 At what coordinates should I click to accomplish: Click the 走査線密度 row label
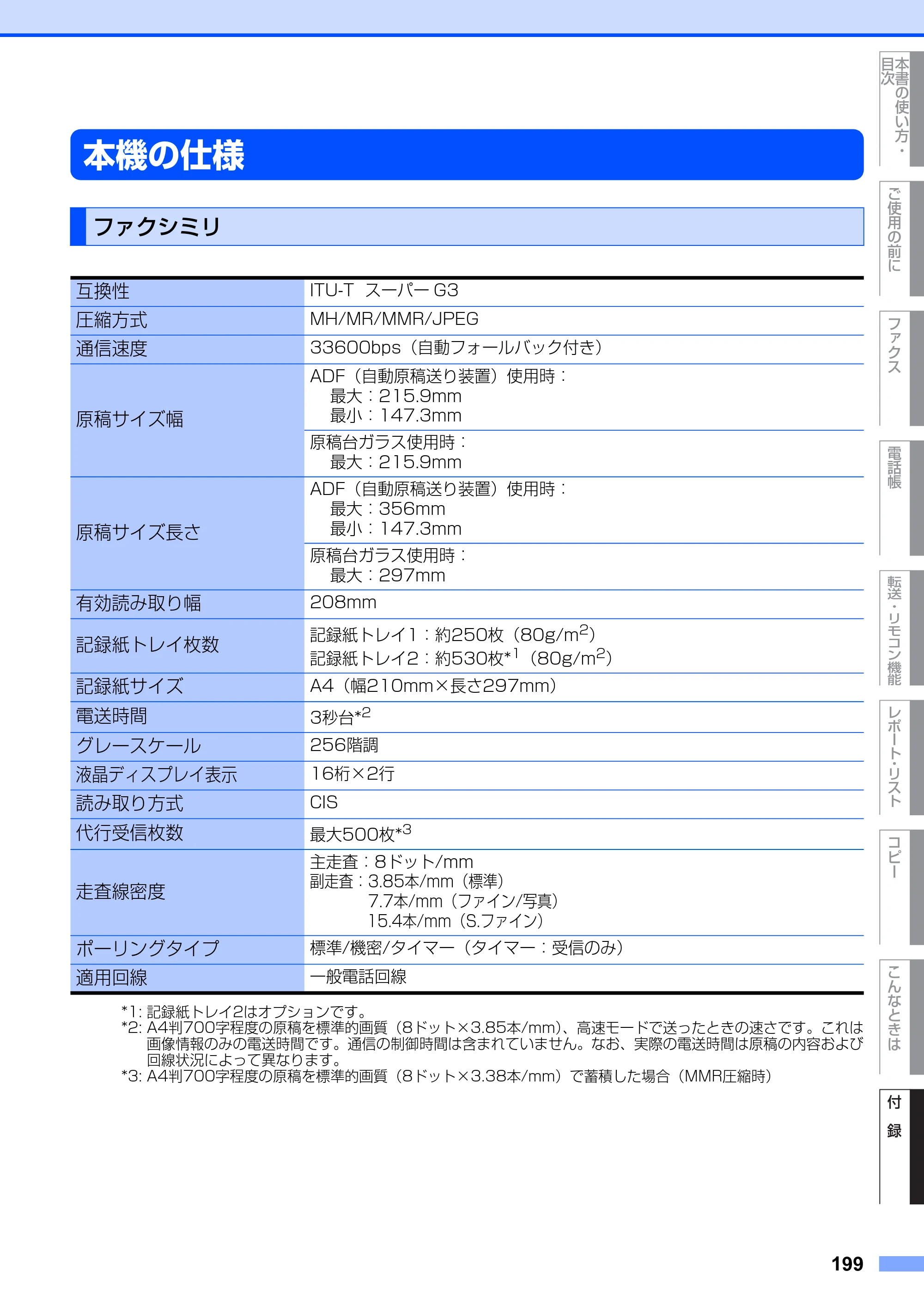tap(121, 892)
